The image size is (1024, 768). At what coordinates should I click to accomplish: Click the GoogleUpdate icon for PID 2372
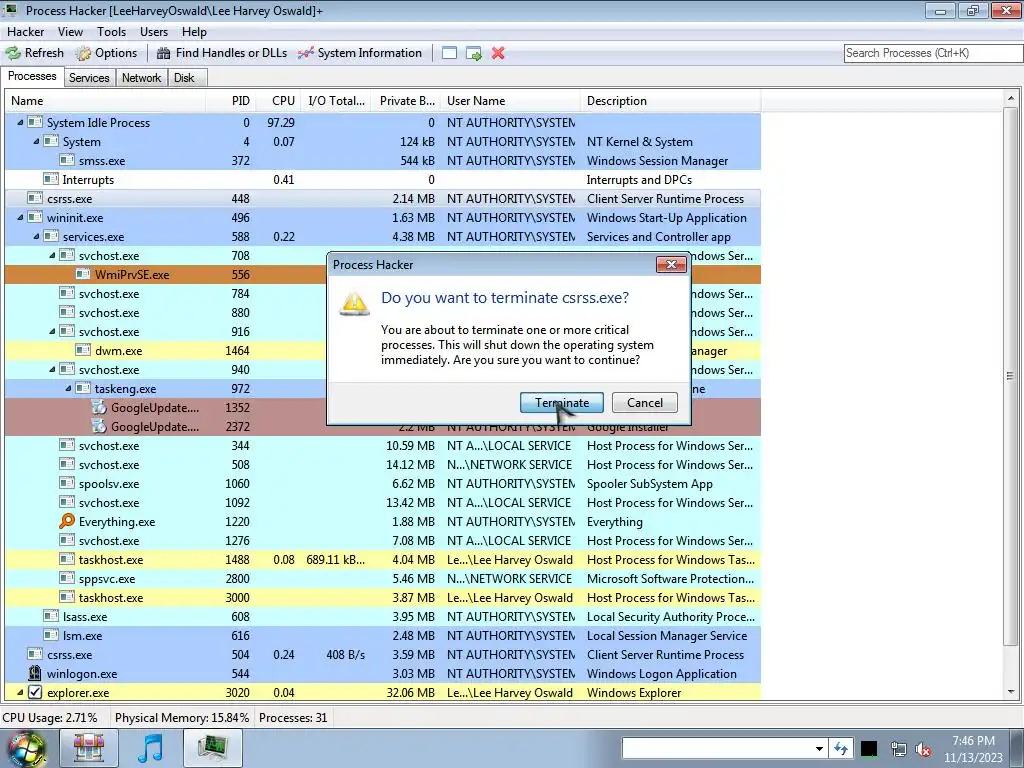tap(99, 426)
